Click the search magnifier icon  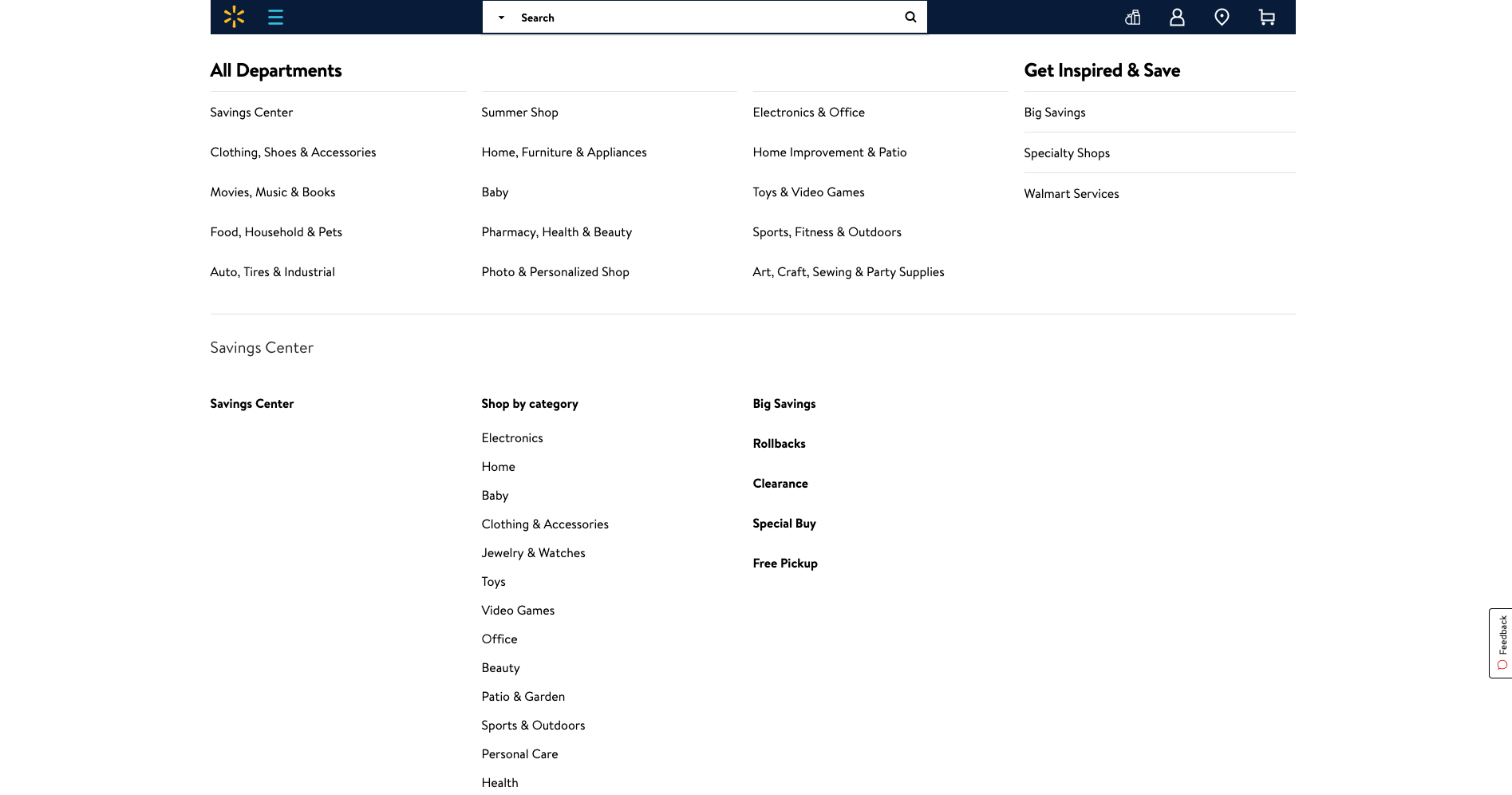click(x=910, y=17)
